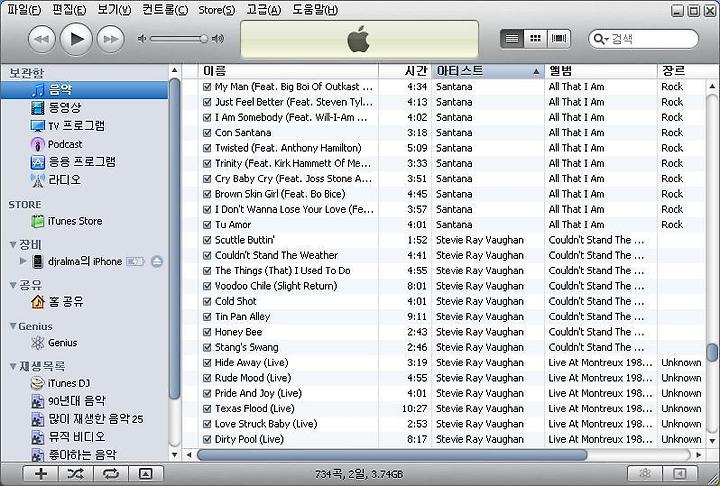This screenshot has height=486, width=720.
Task: Collapse the 재생목록 playlists section
Action: [x=13, y=367]
